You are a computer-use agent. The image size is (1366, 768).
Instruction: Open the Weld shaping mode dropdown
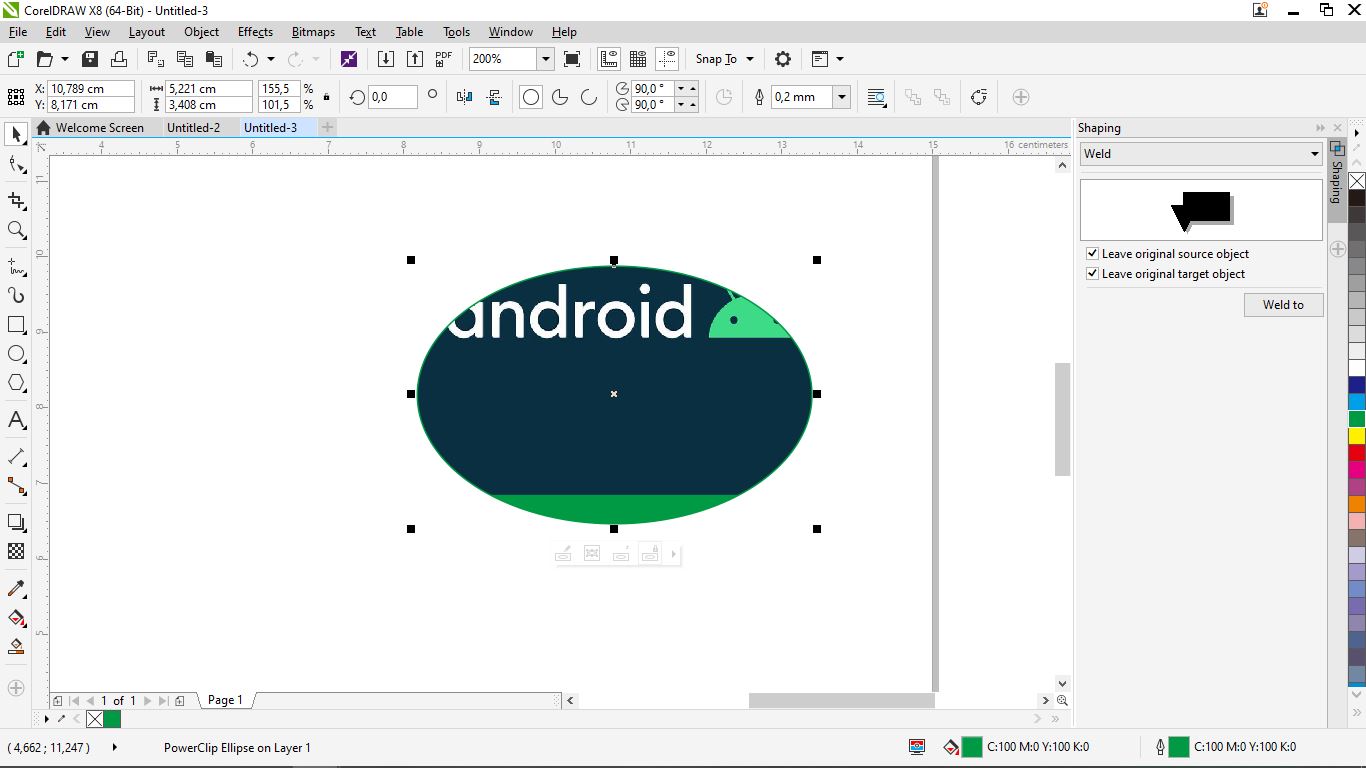click(1316, 153)
